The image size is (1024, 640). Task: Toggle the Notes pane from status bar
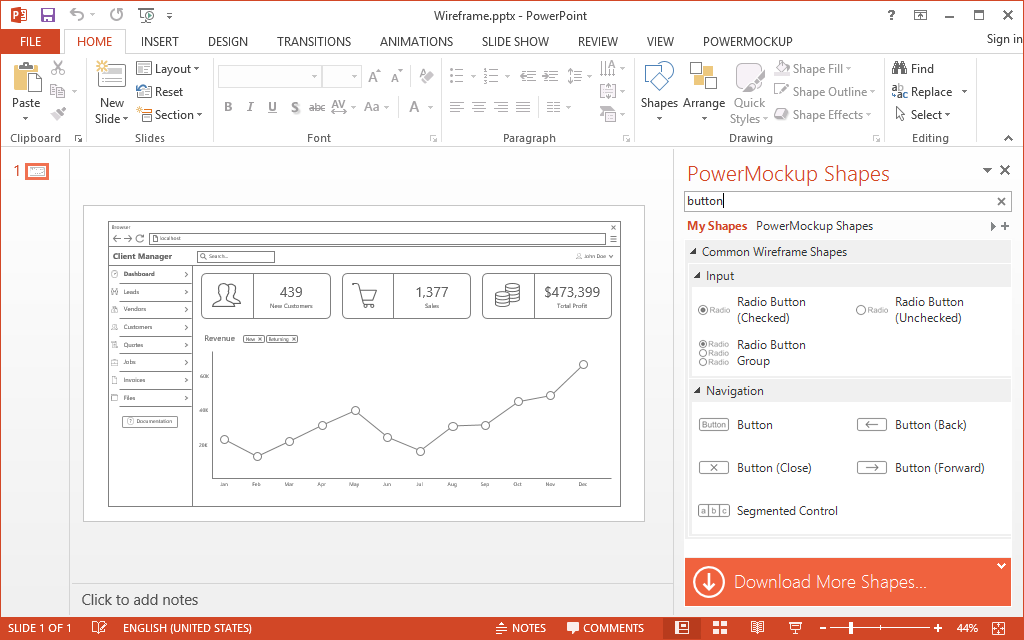click(x=520, y=628)
